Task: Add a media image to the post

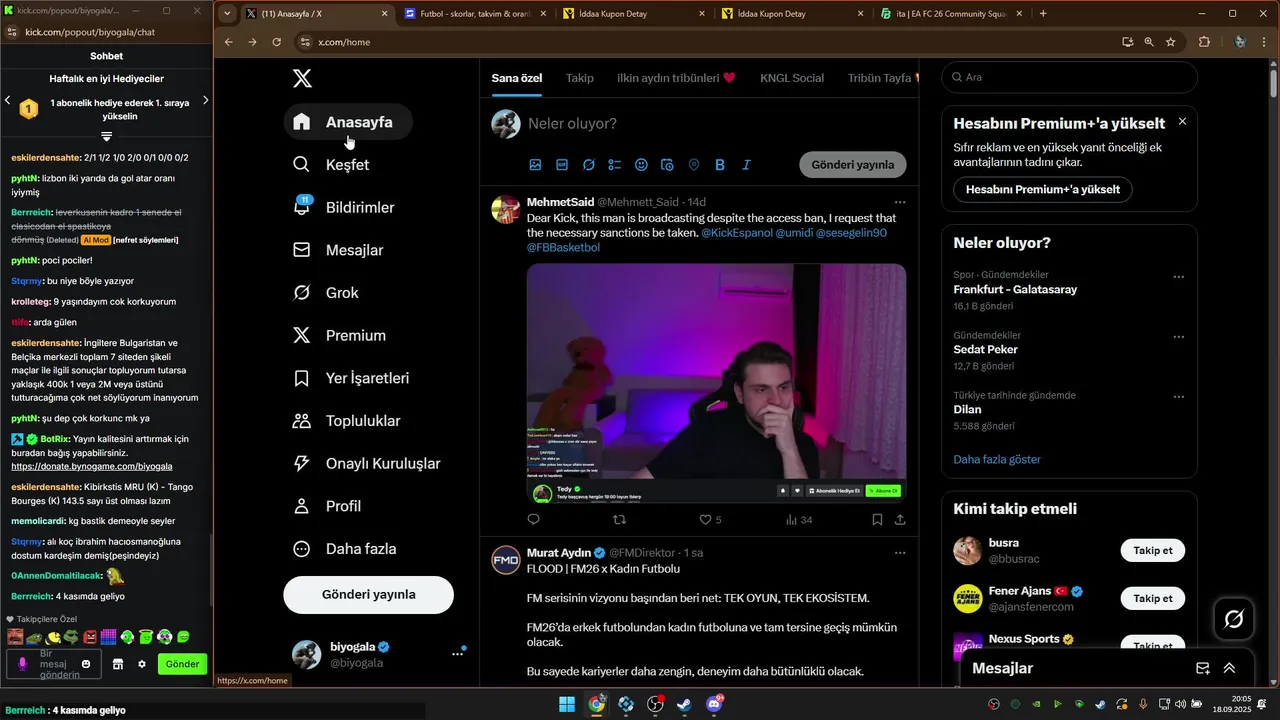Action: pos(535,165)
